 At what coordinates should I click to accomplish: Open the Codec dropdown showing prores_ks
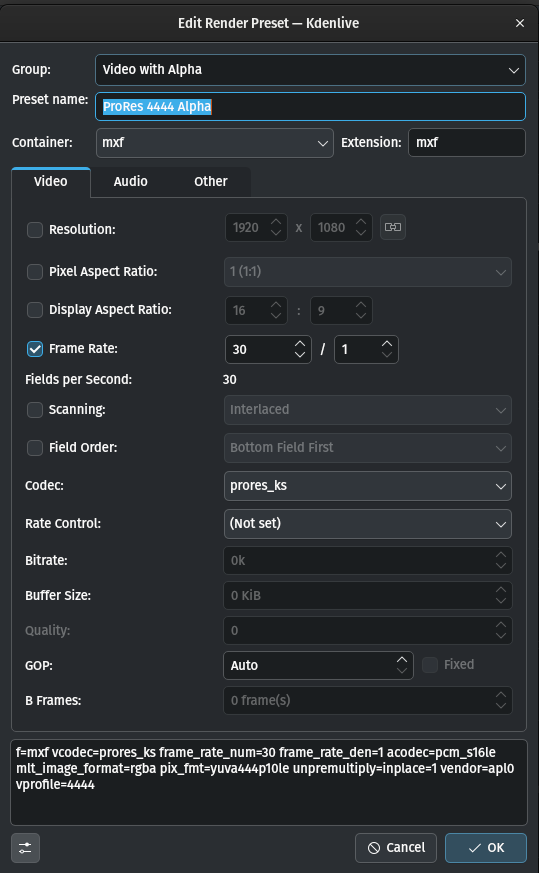coord(368,485)
